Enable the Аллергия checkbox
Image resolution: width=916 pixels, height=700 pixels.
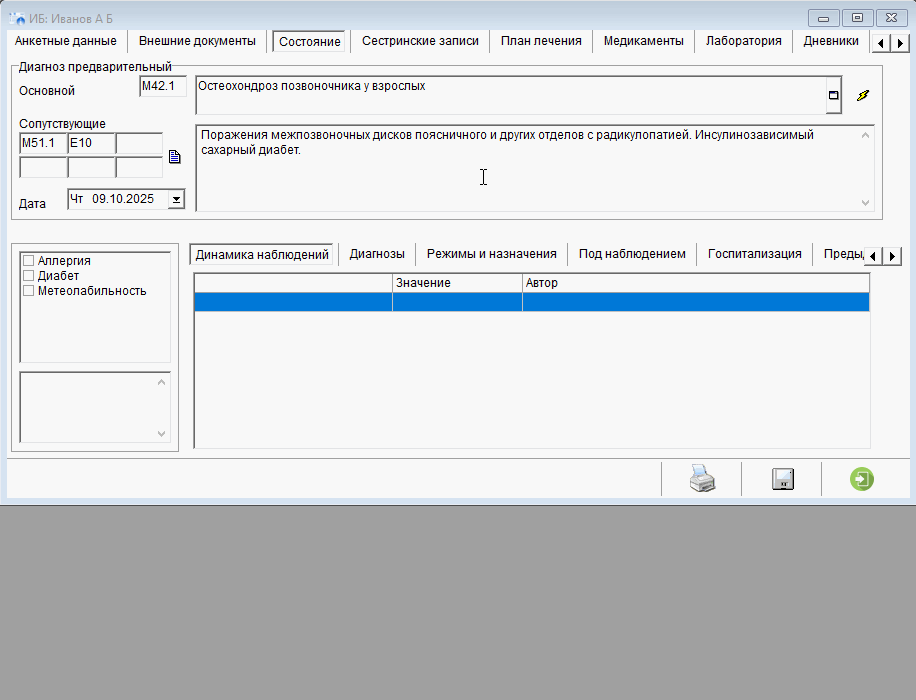[29, 261]
